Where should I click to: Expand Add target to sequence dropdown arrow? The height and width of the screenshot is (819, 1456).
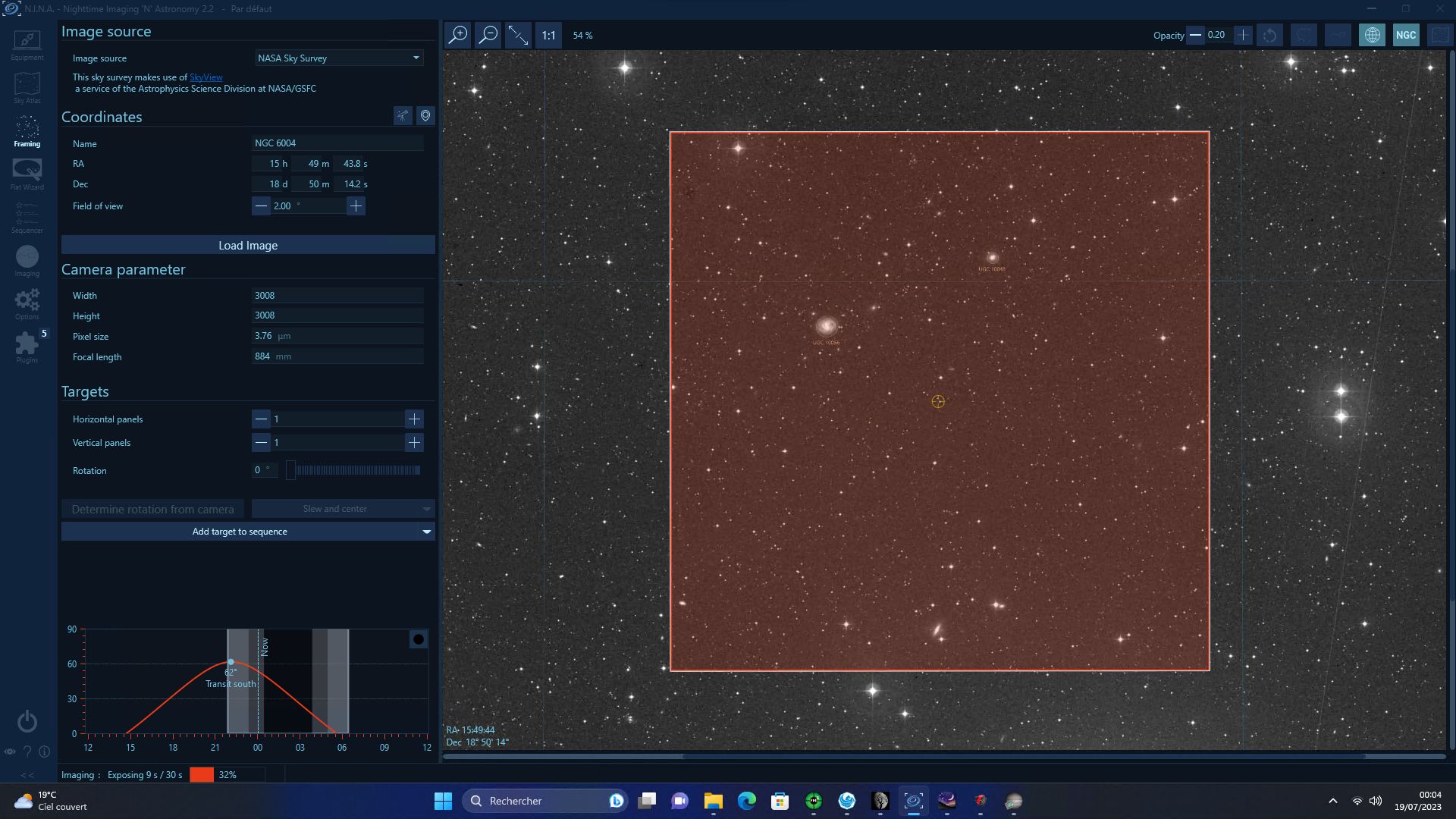pos(427,532)
